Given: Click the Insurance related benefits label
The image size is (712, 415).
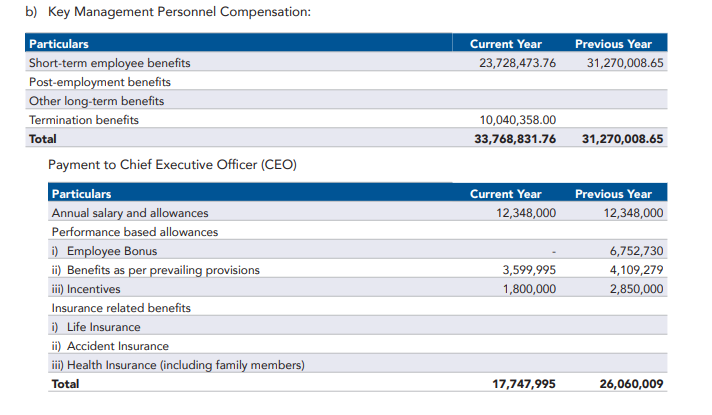Looking at the screenshot, I should [121, 308].
